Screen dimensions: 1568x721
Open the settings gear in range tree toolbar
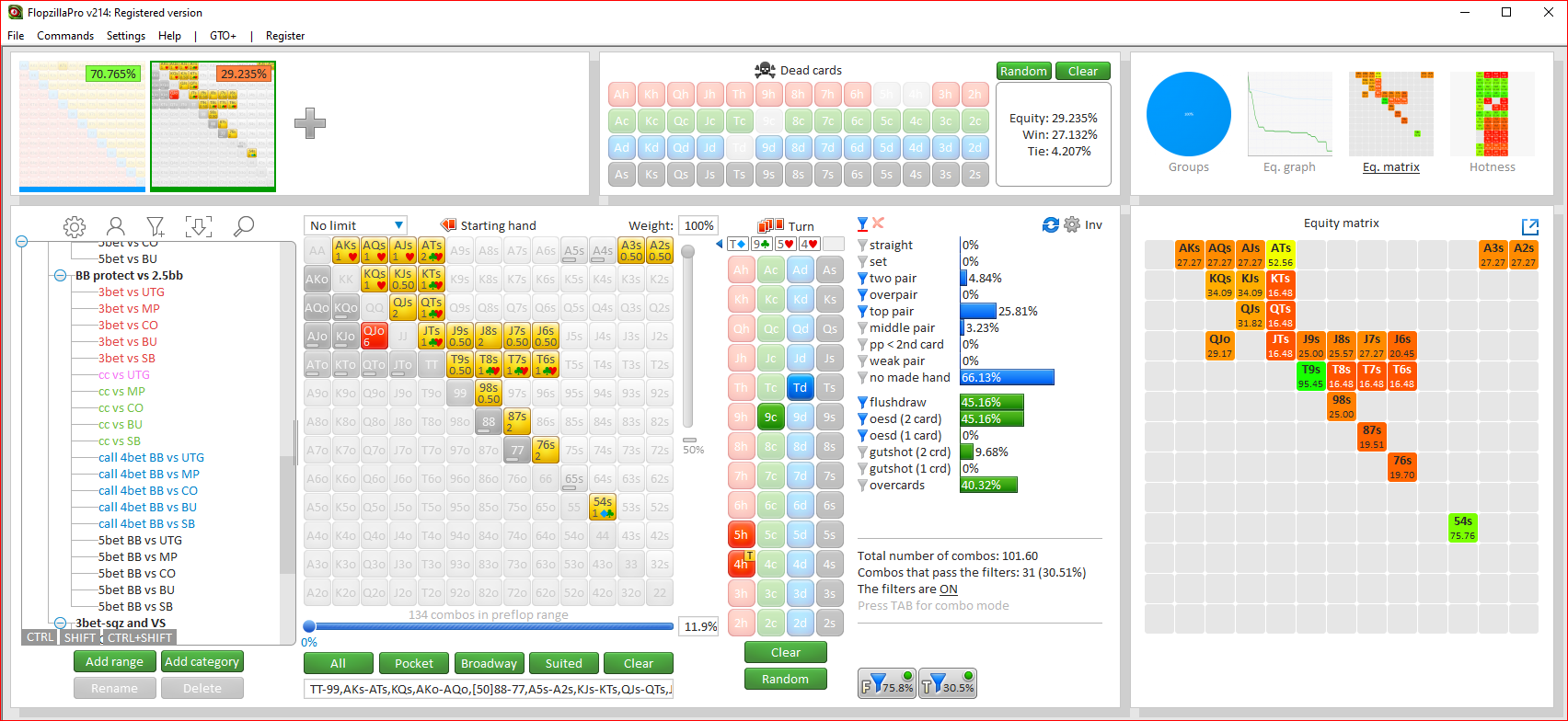coord(75,226)
